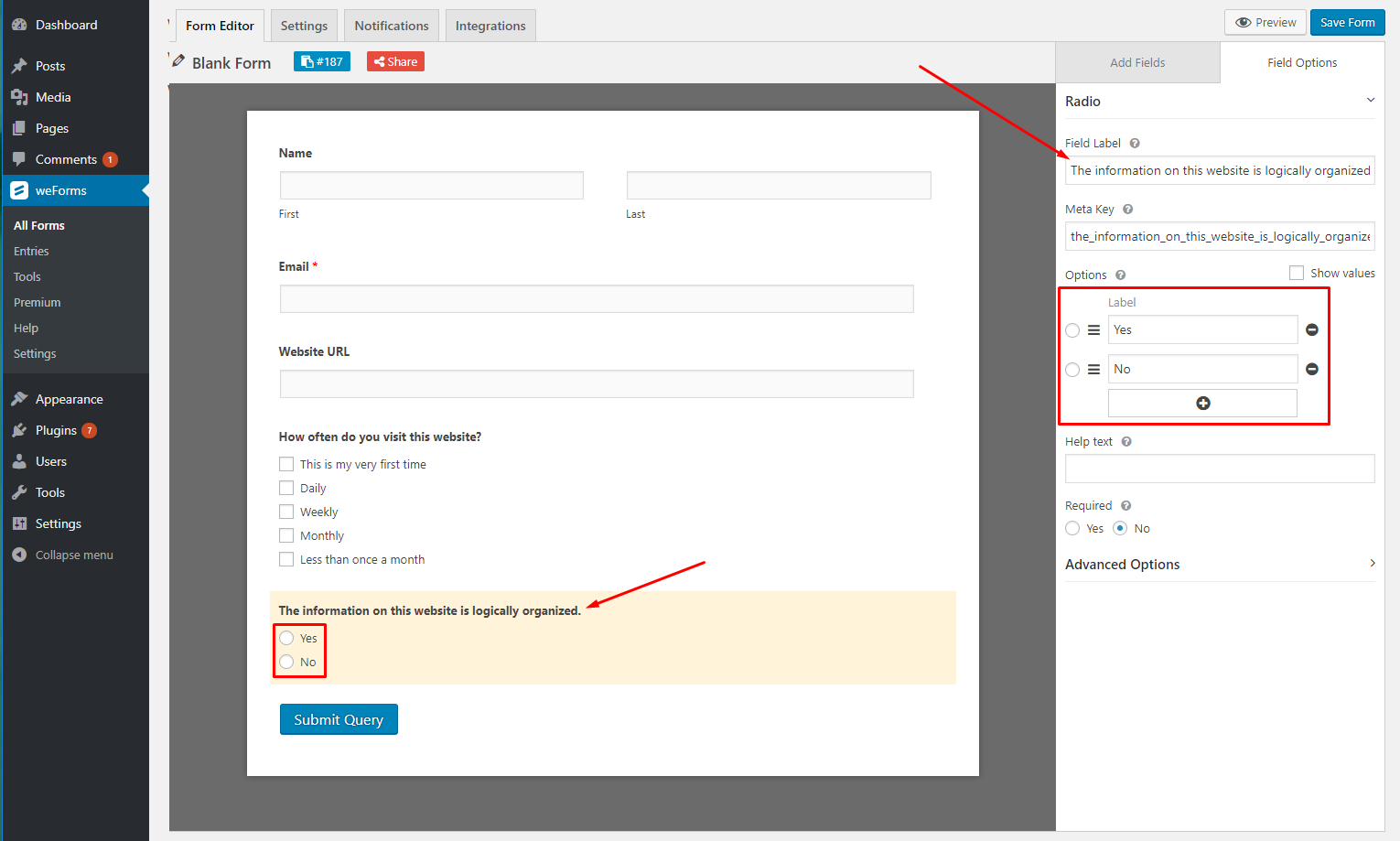Click the Email input in form

click(597, 298)
